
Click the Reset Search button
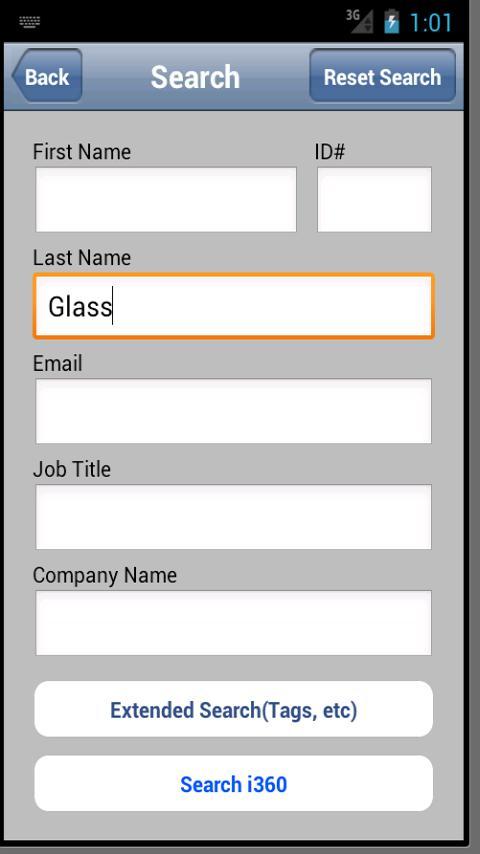382,76
